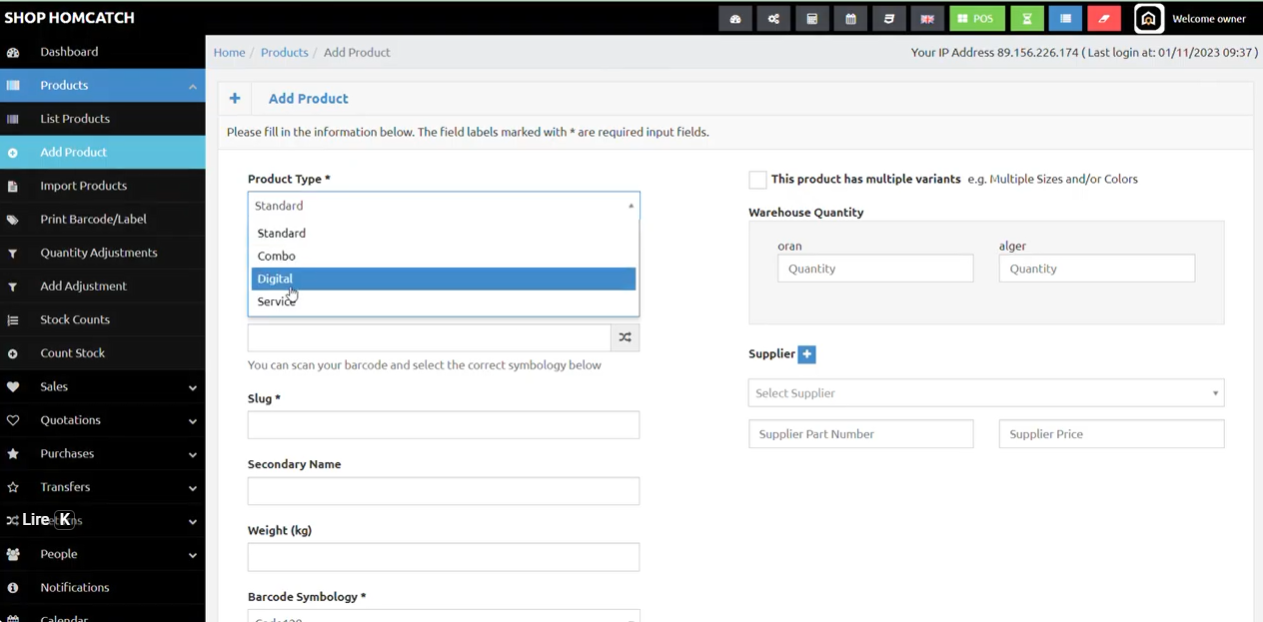
Task: Click the red eraser icon in top bar
Action: (1104, 19)
